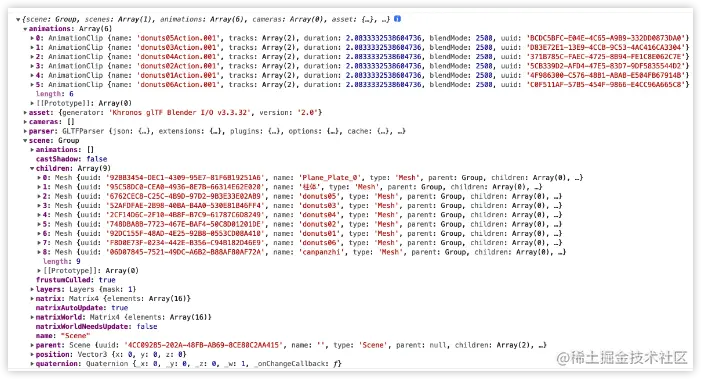Expand the layers: Layers property
This screenshot has width=701, height=379.
(33, 290)
